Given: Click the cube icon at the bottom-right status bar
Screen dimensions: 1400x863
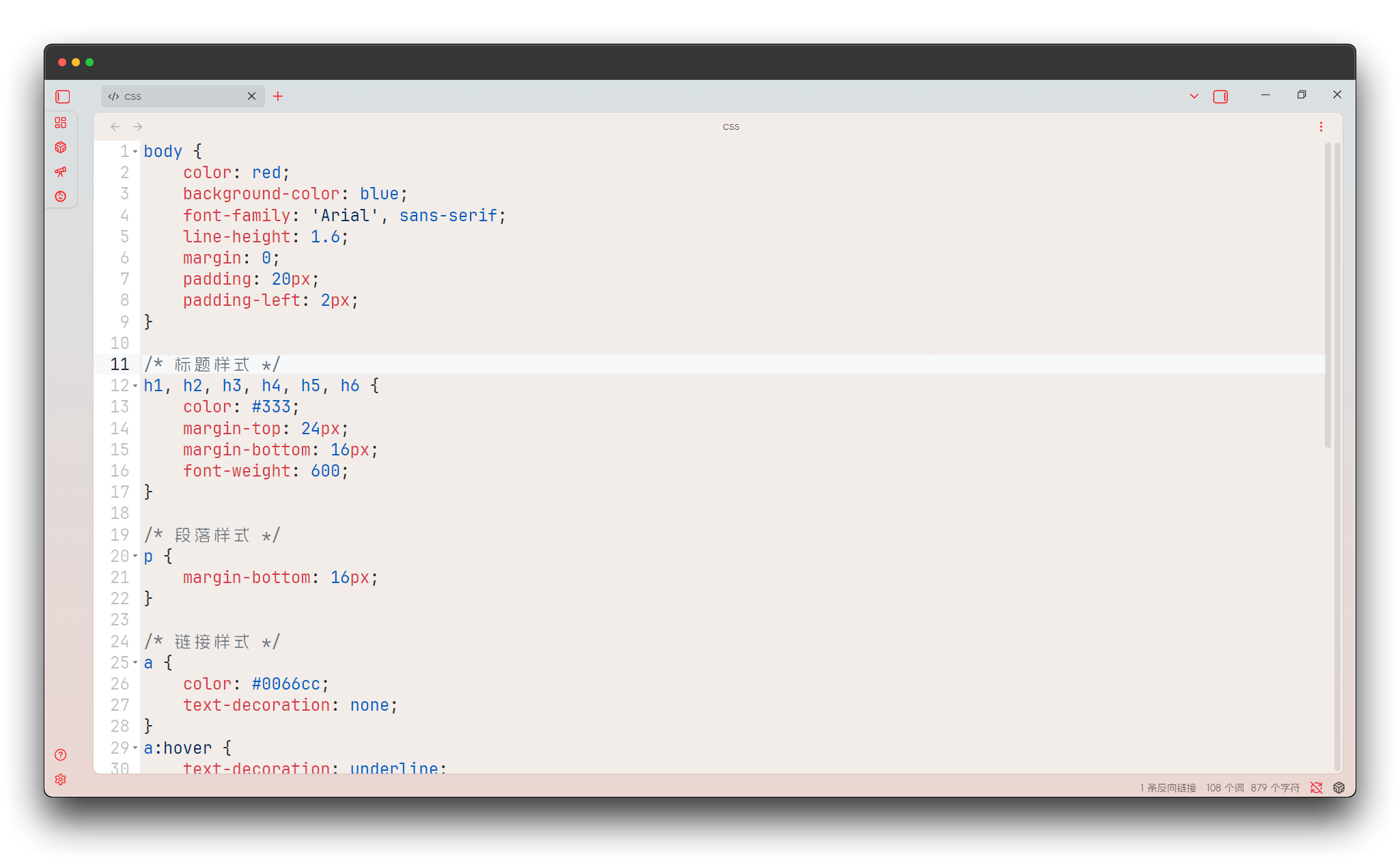Looking at the screenshot, I should click(1338, 787).
